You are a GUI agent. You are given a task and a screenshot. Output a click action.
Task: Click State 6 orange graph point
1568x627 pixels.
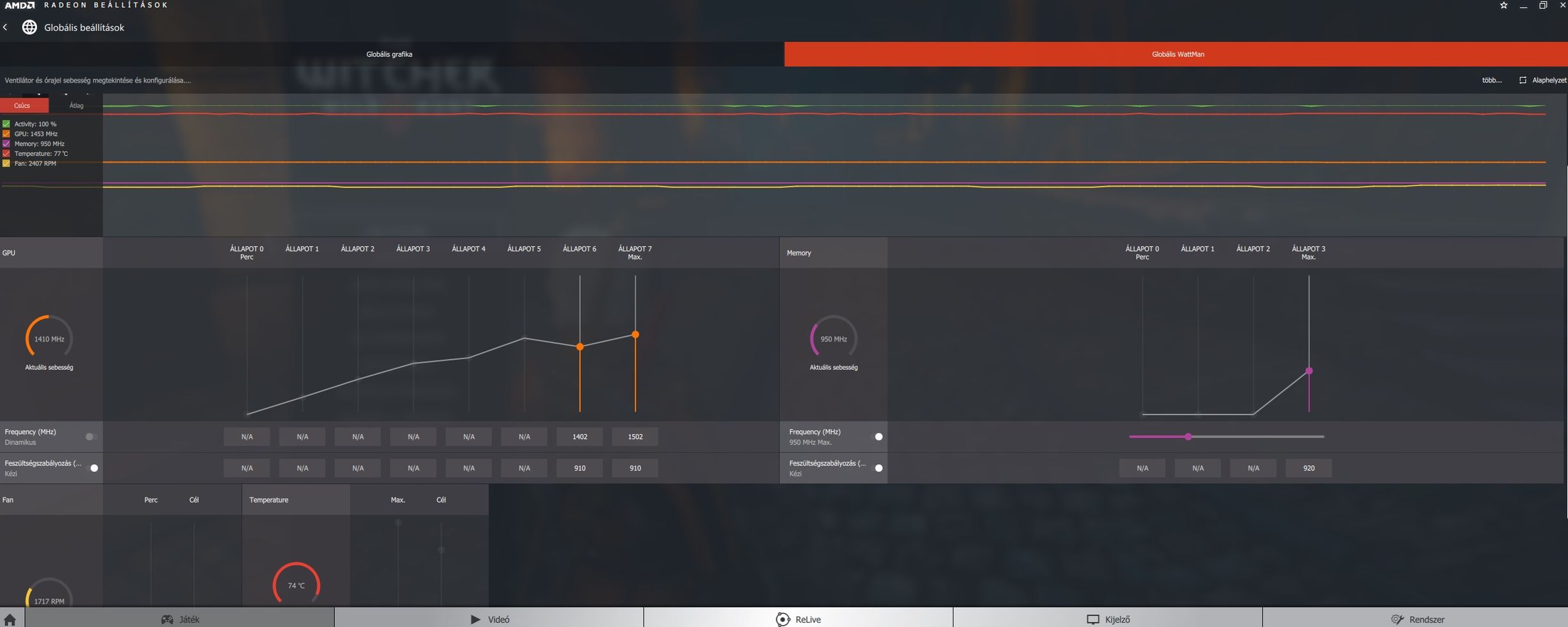[x=580, y=347]
